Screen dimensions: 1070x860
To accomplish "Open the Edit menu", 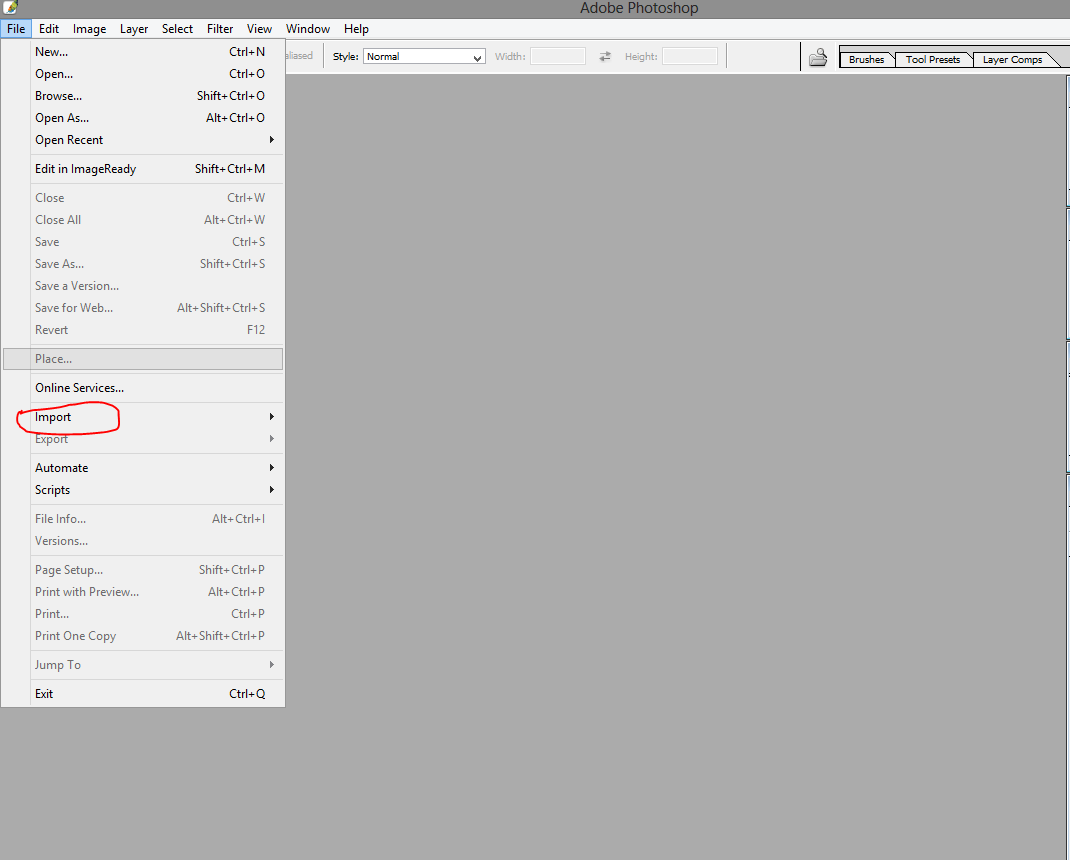I will (x=48, y=29).
